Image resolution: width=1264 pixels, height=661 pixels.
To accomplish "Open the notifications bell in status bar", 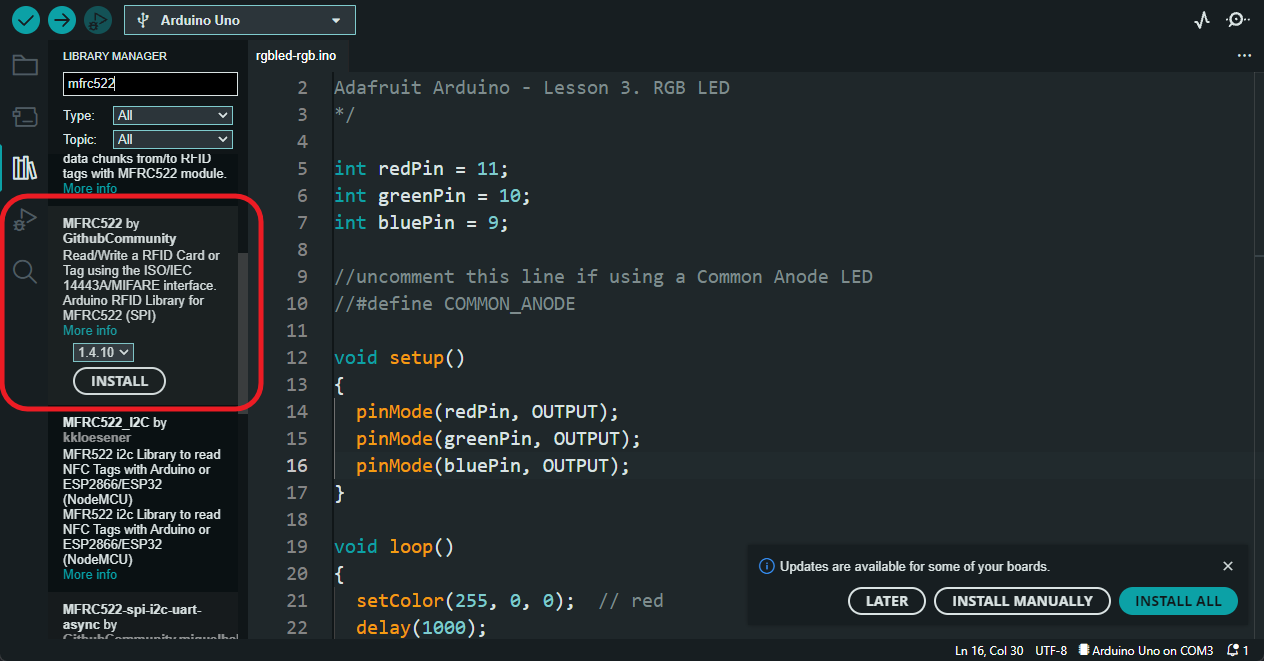I will pos(1238,651).
